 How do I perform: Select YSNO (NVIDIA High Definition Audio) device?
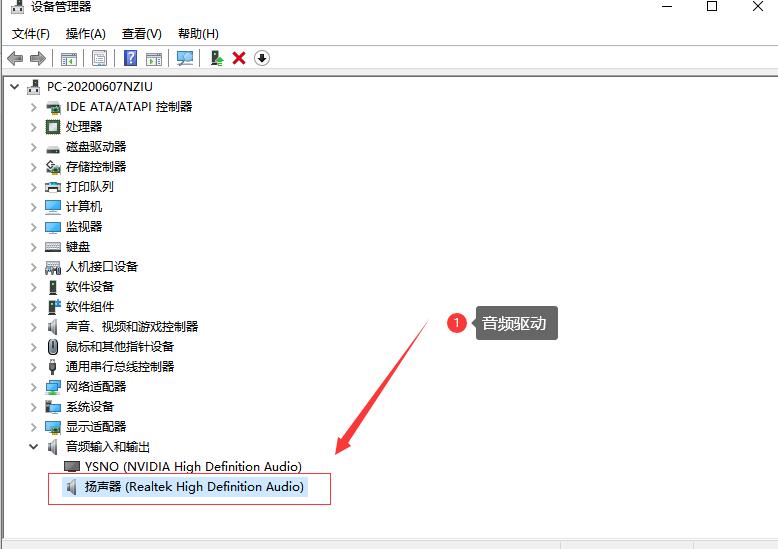[x=193, y=467]
